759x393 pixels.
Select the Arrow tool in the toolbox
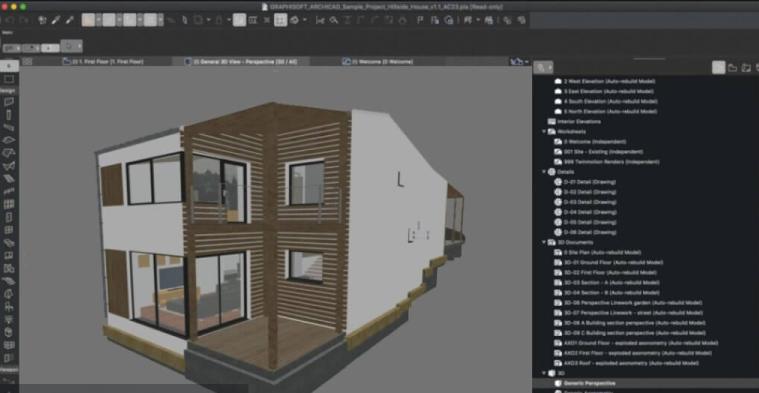(9, 66)
